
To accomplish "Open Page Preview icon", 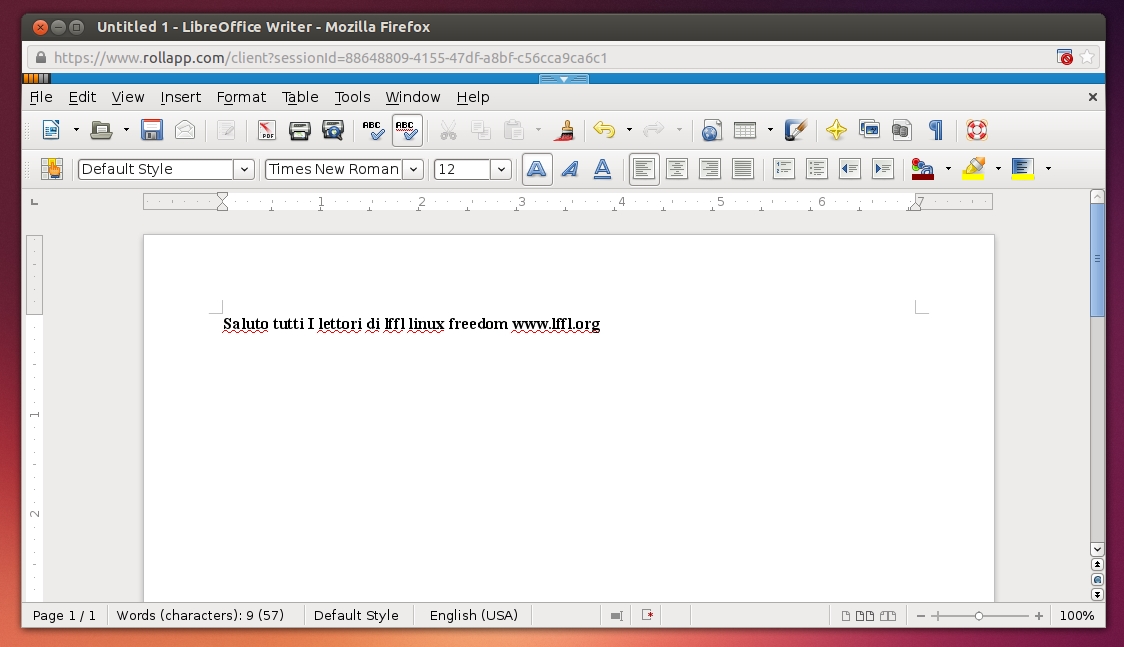I will [333, 130].
